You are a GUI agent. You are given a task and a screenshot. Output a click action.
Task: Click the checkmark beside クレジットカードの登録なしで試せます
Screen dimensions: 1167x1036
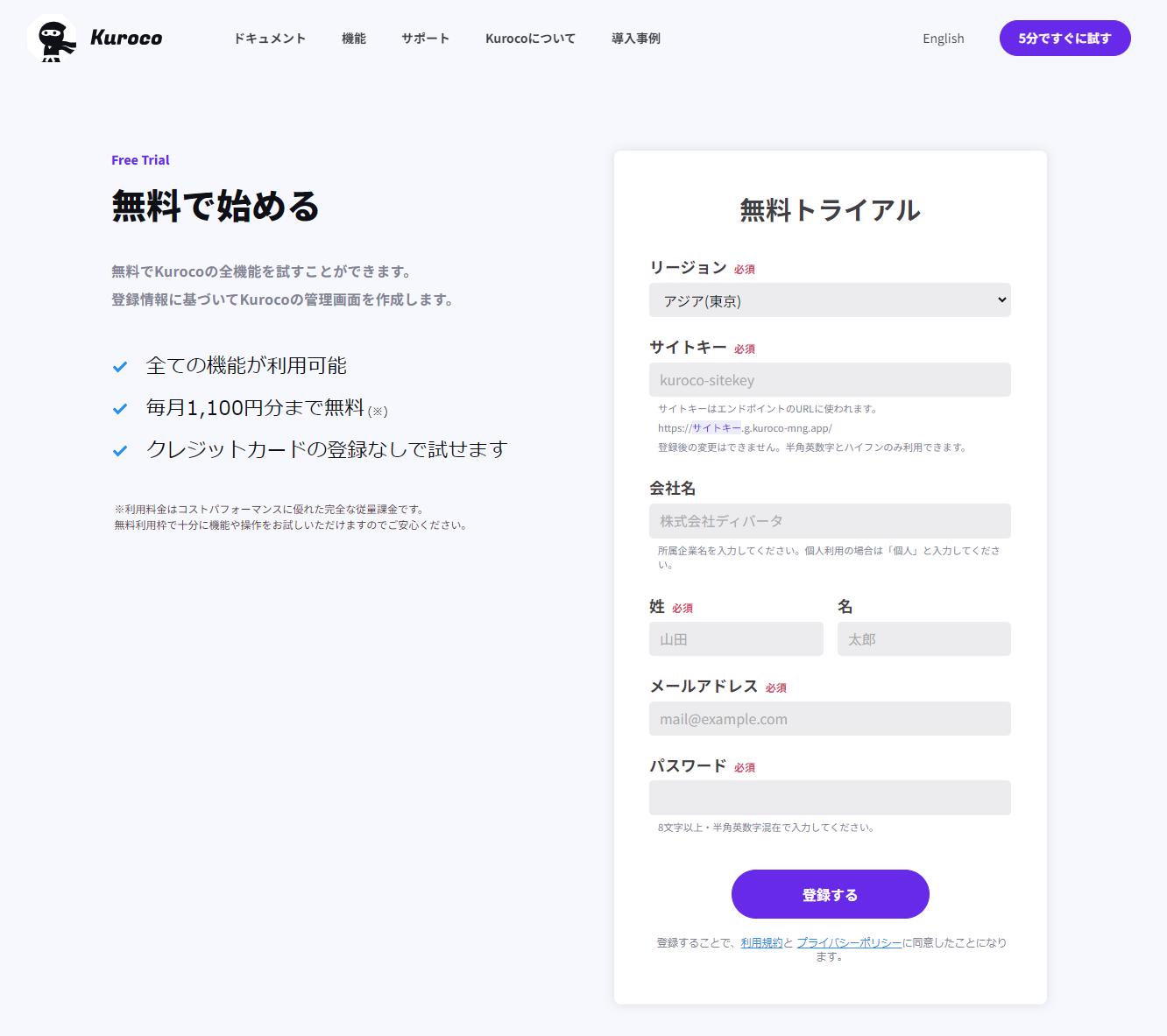click(x=120, y=451)
